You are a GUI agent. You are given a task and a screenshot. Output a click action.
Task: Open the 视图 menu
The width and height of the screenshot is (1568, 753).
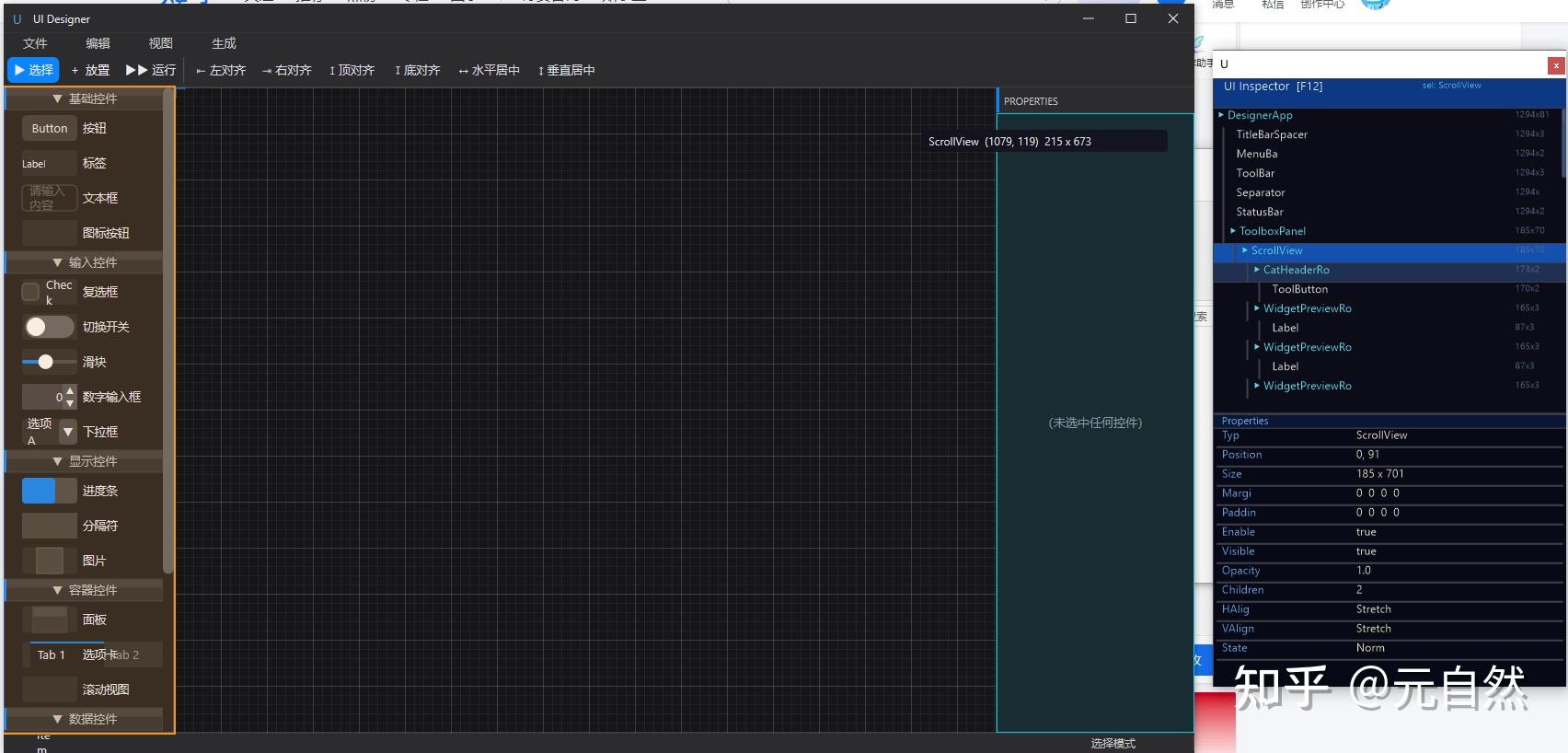[x=160, y=43]
